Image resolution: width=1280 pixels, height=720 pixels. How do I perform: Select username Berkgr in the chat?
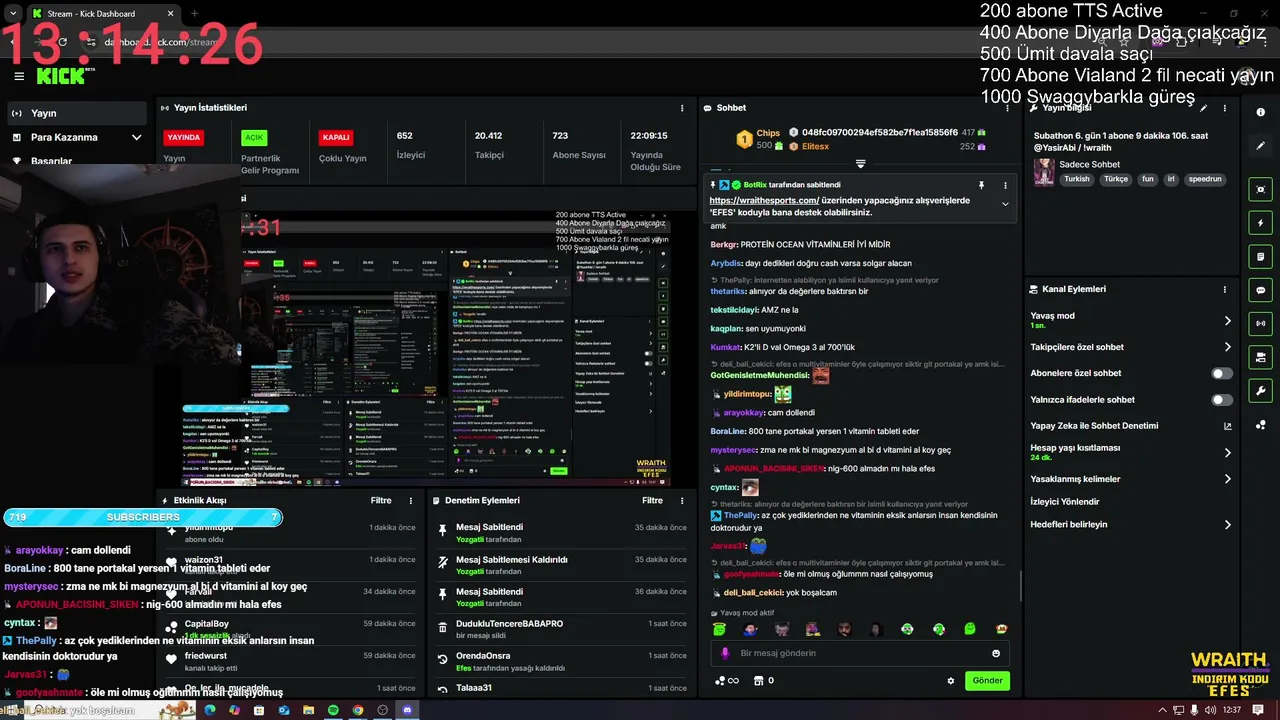(x=724, y=244)
